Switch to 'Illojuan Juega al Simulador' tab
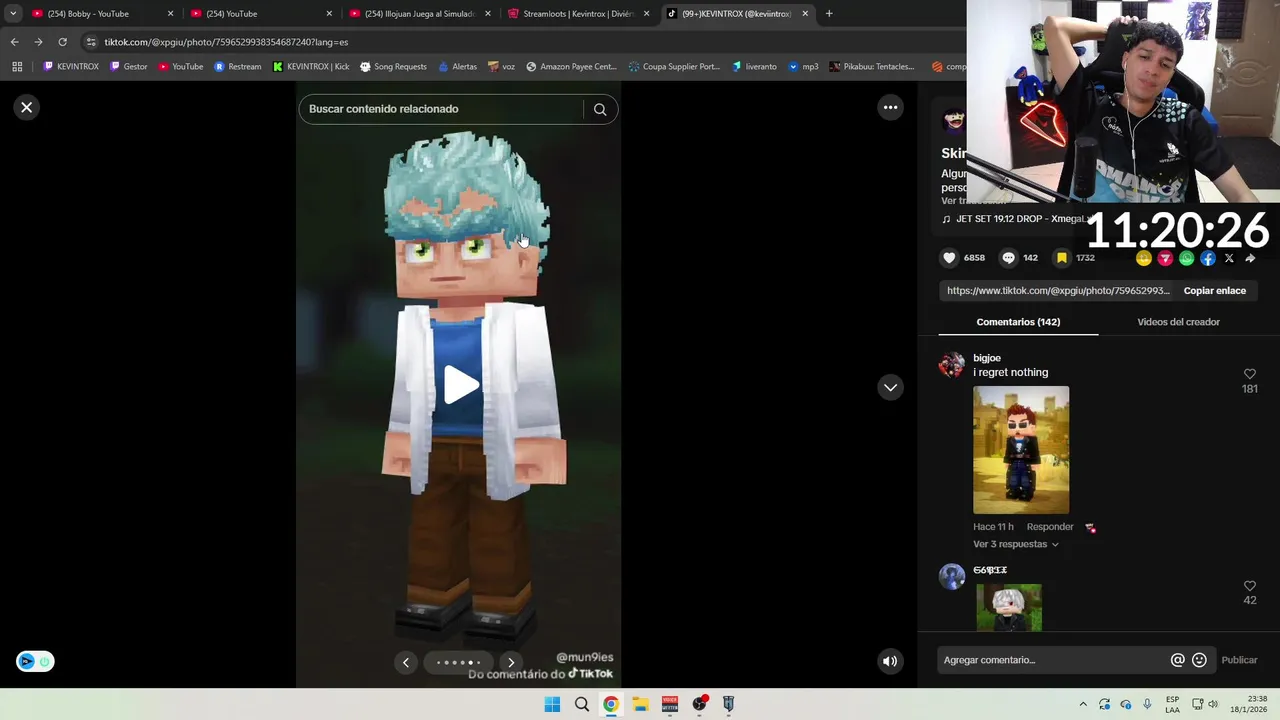This screenshot has width=1280, height=720. tap(419, 14)
